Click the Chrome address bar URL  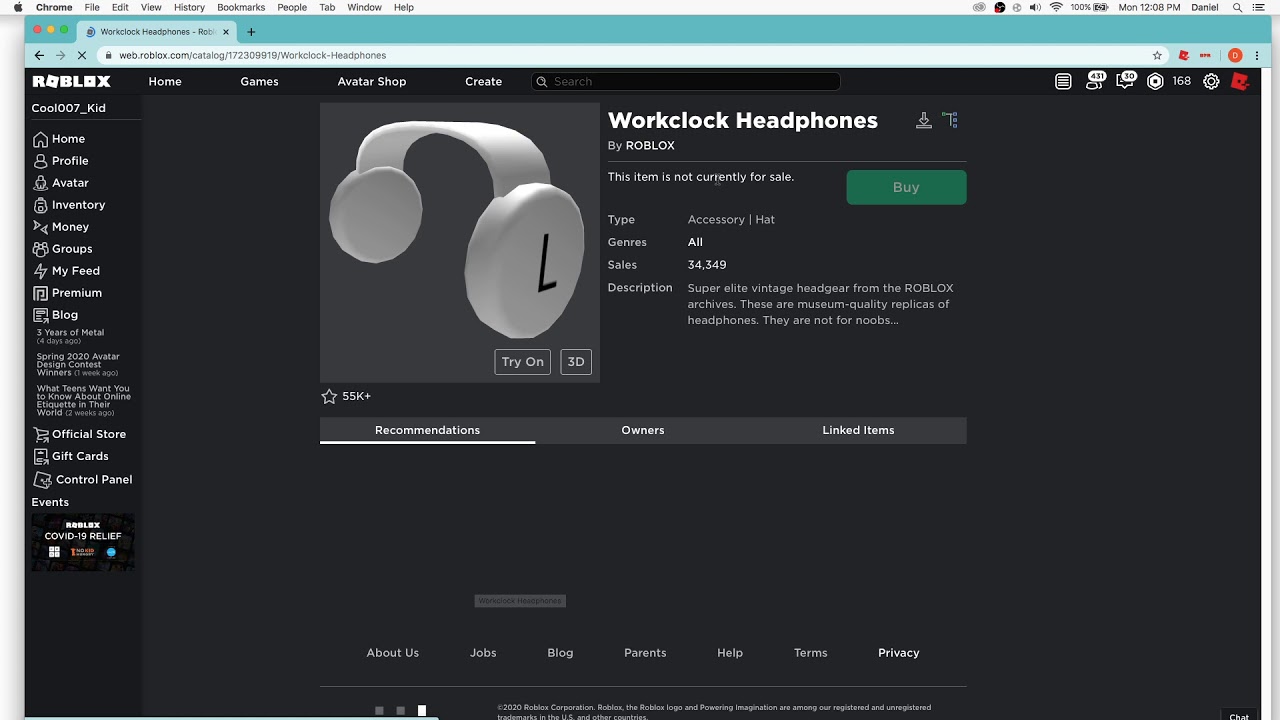coord(252,56)
